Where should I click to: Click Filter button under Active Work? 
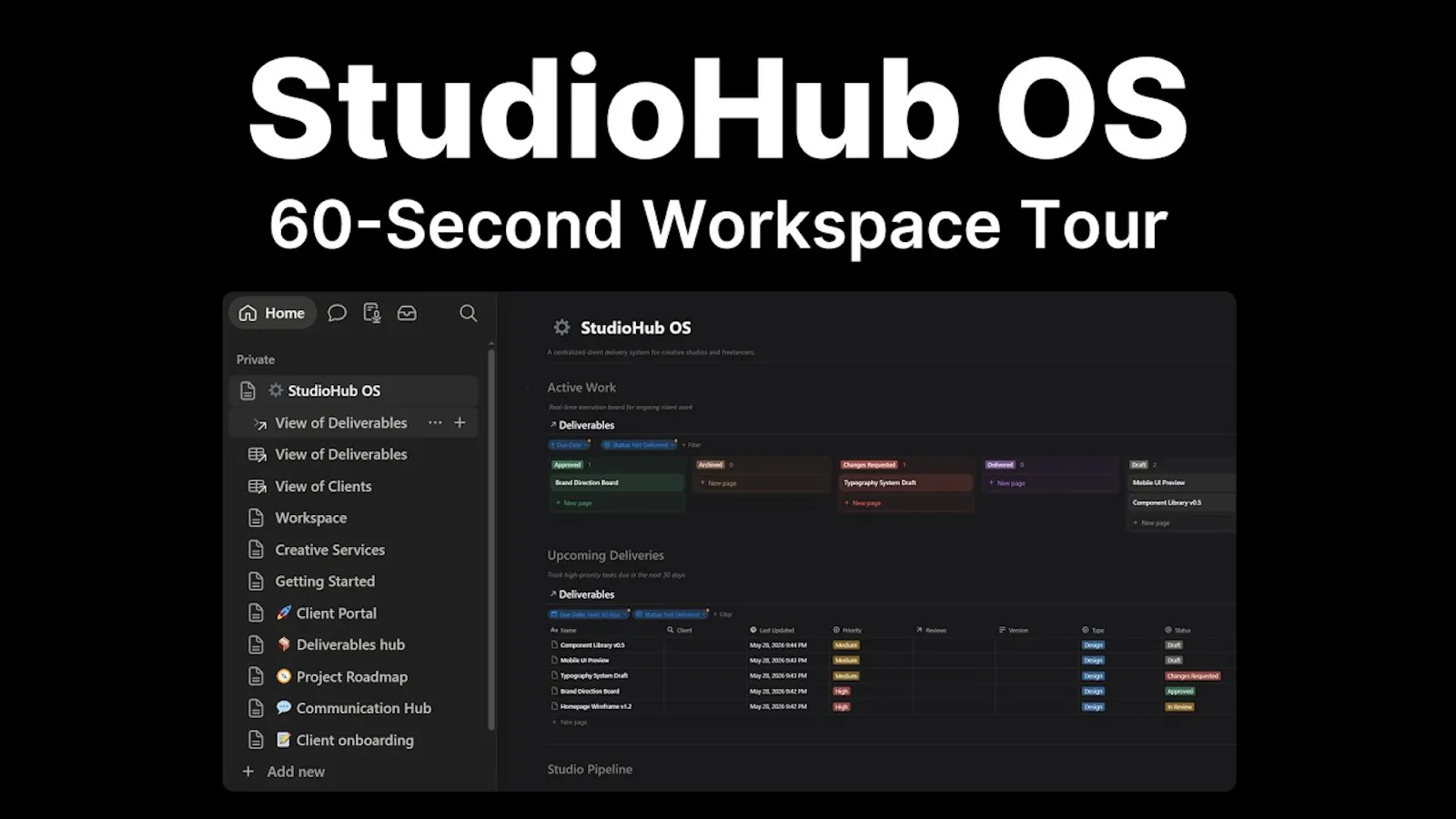click(x=692, y=445)
